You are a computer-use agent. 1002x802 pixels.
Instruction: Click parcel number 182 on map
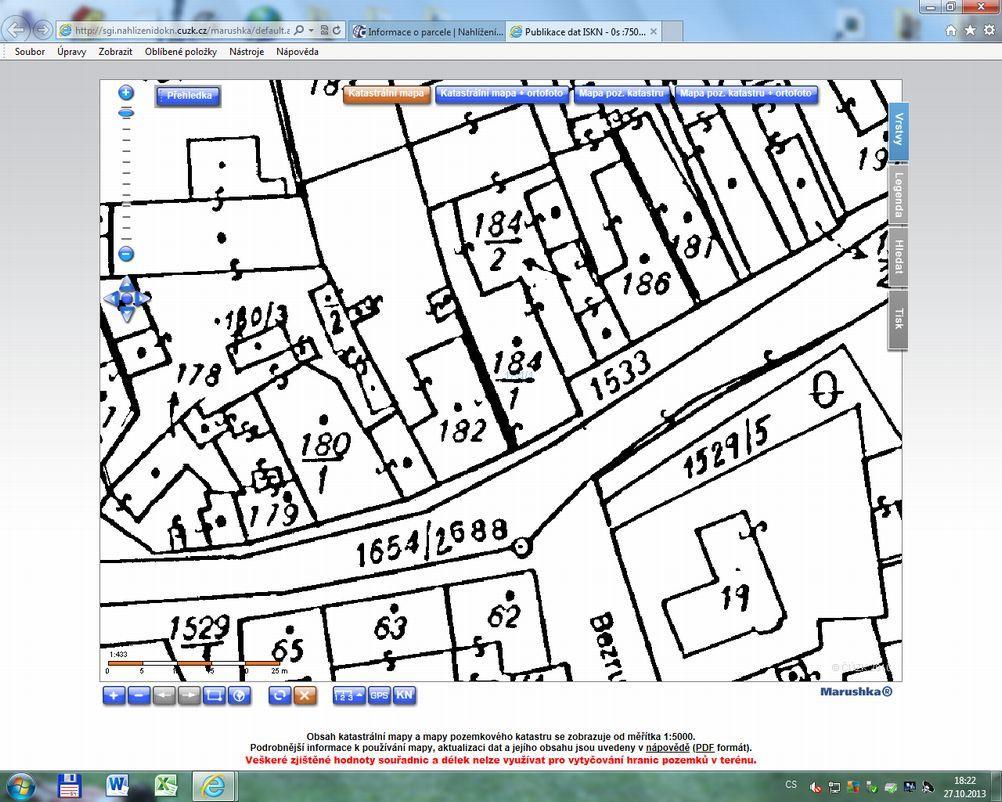tap(463, 429)
